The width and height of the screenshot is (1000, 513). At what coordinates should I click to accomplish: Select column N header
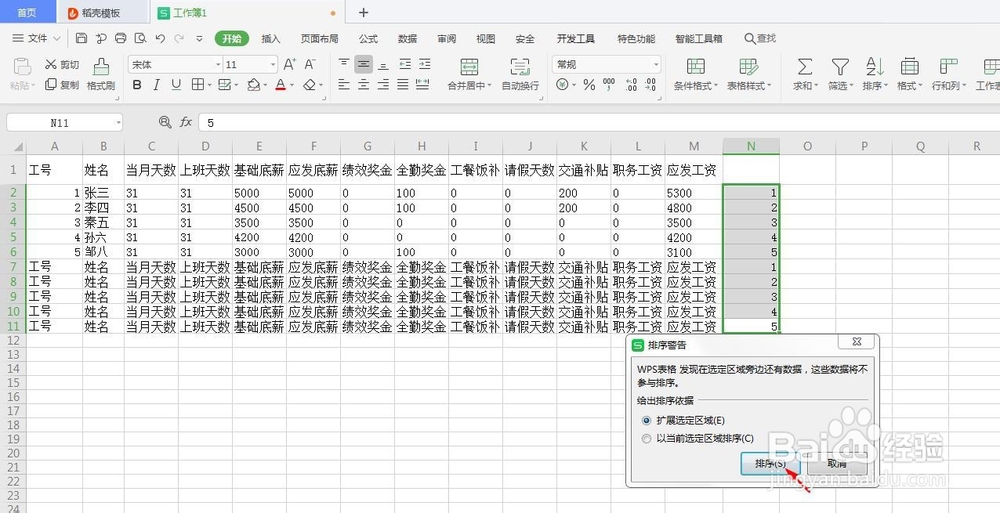(751, 146)
